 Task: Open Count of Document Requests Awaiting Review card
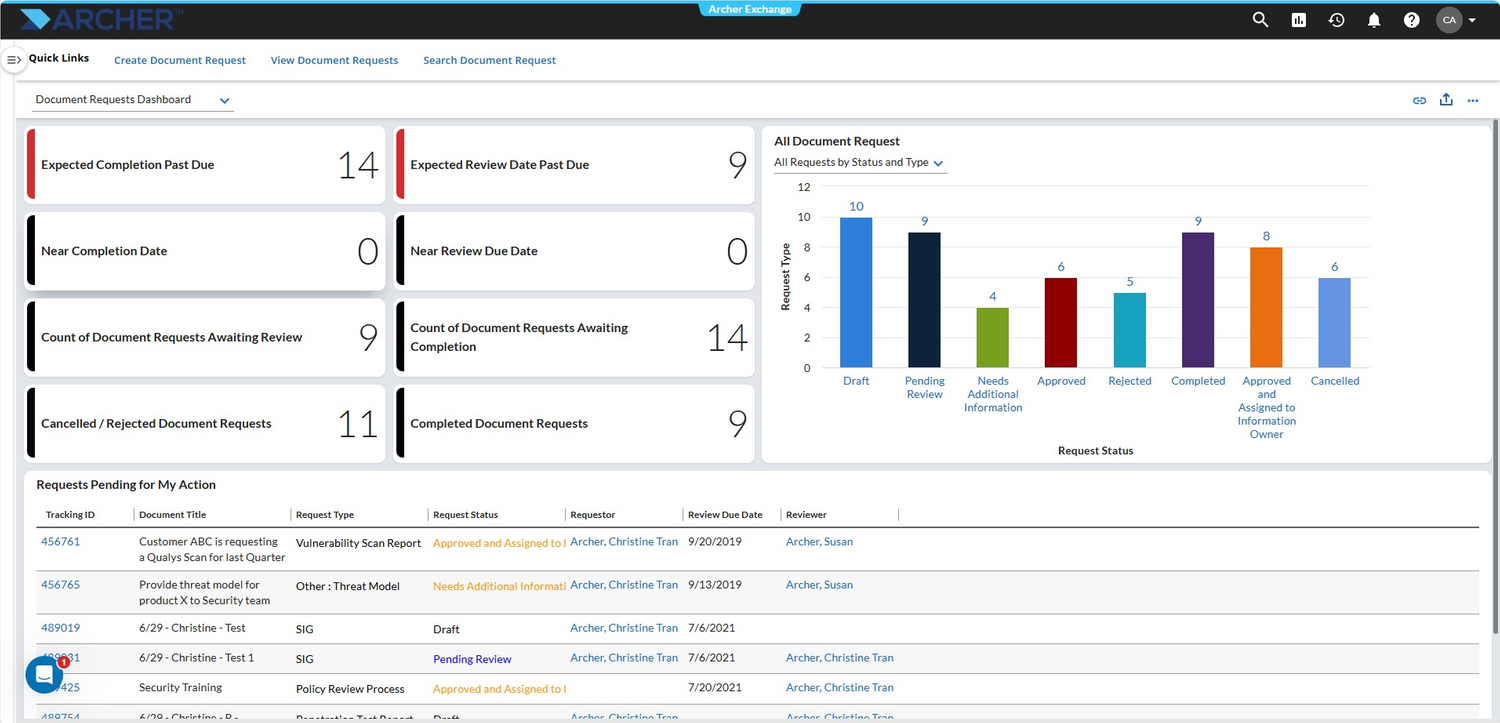(x=205, y=337)
